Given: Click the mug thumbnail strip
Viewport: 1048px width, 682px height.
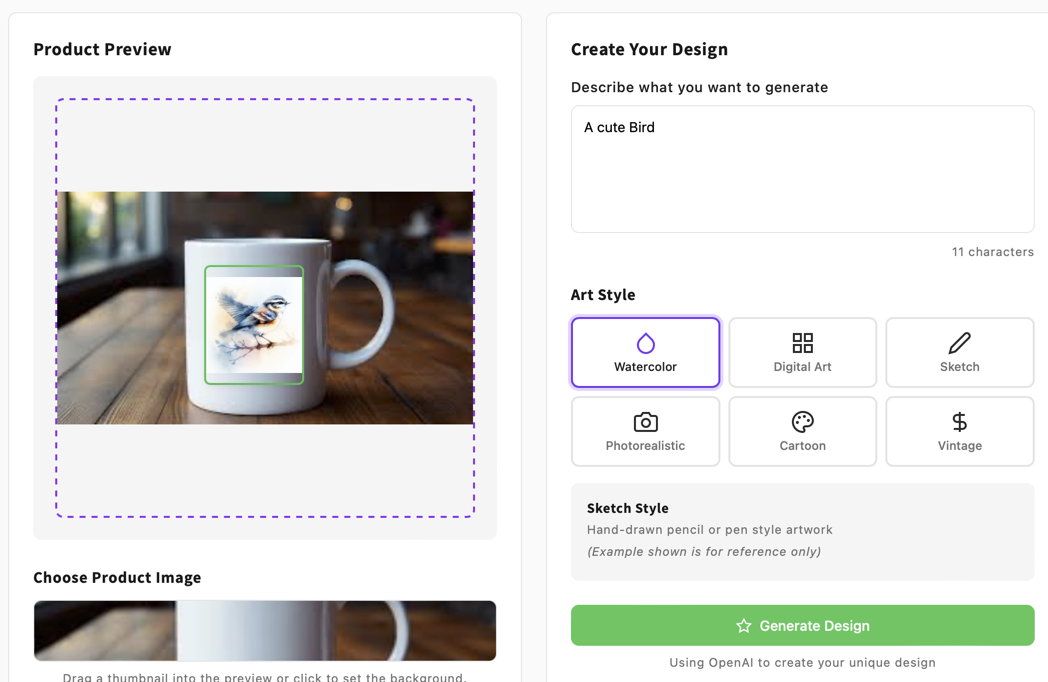Looking at the screenshot, I should (265, 631).
